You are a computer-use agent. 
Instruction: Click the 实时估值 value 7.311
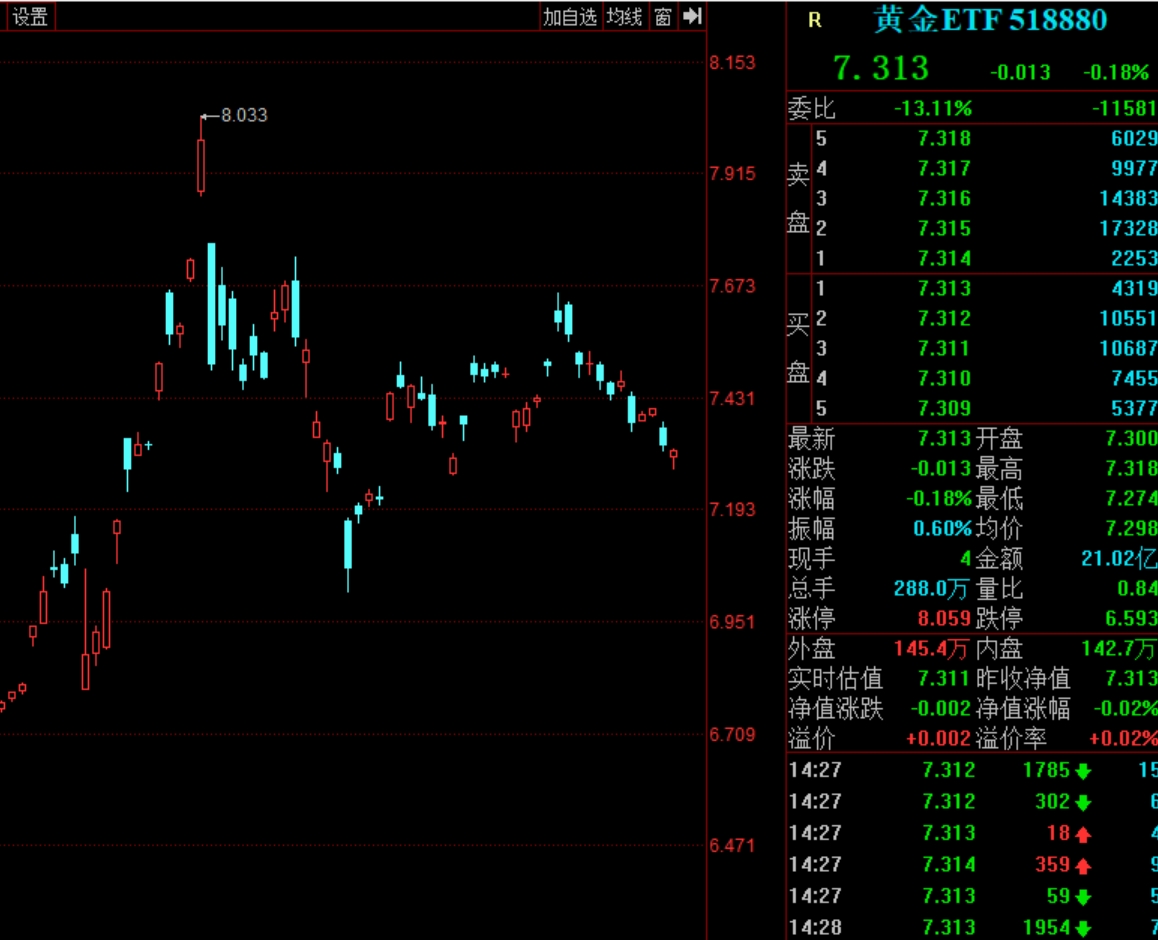(944, 679)
